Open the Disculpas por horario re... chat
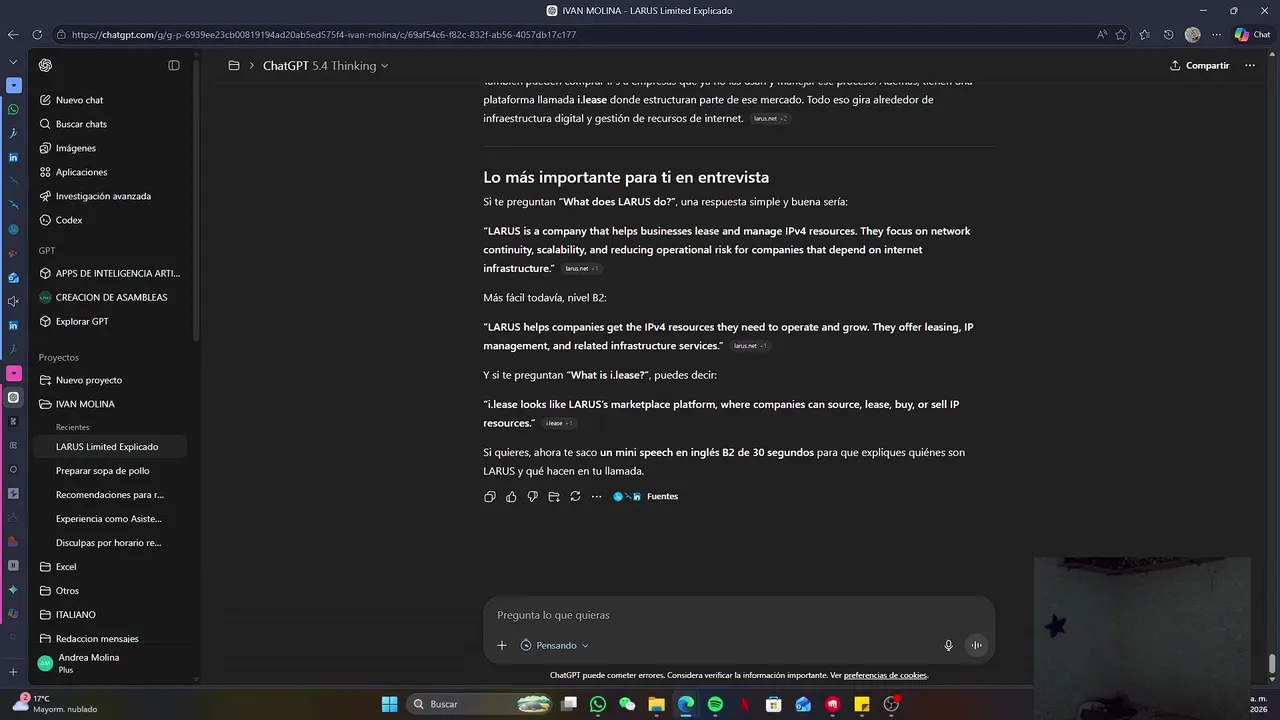The width and height of the screenshot is (1280, 720). tap(112, 542)
